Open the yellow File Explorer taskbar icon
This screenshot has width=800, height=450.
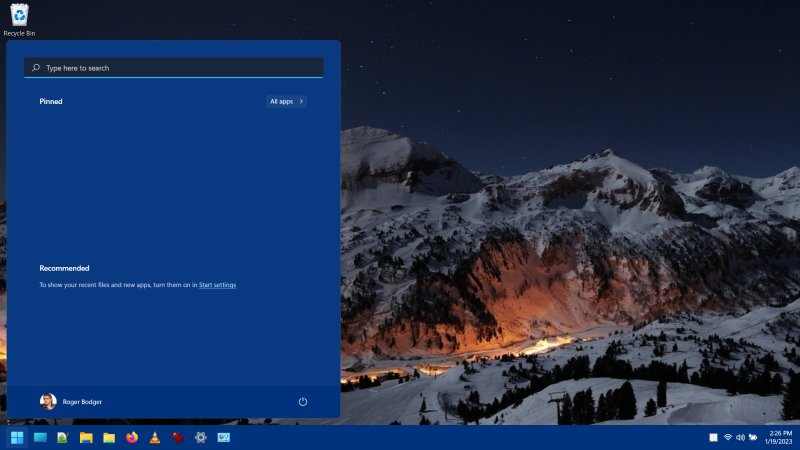tap(86, 437)
